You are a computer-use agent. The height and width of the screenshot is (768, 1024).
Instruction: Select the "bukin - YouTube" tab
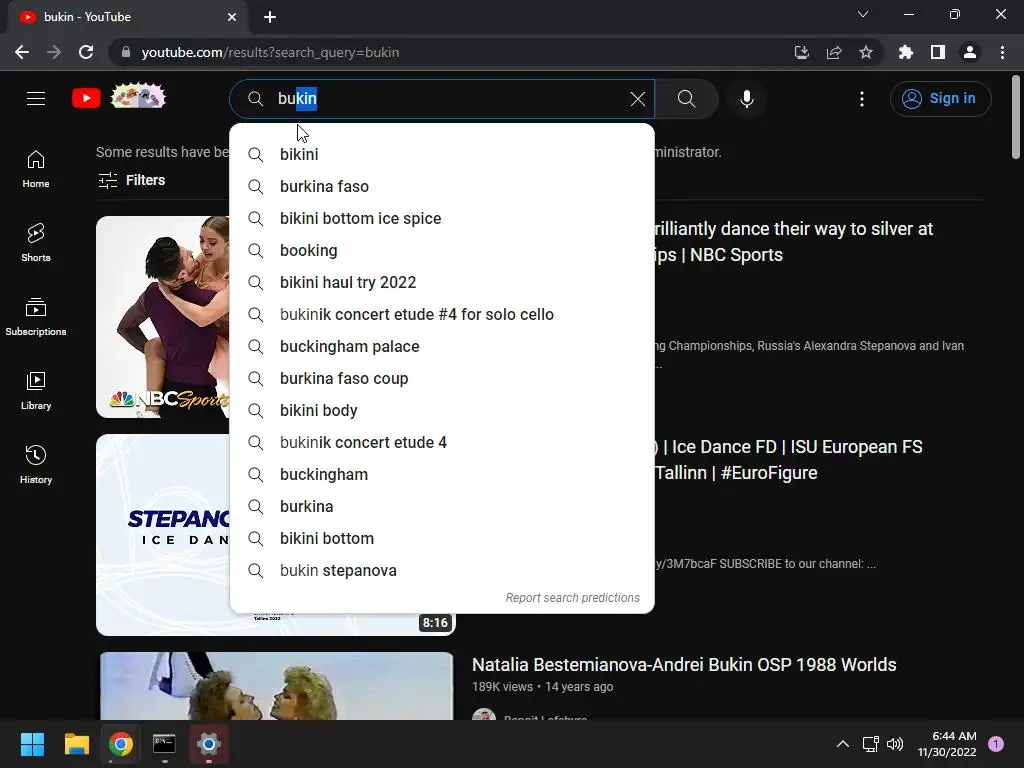127,17
